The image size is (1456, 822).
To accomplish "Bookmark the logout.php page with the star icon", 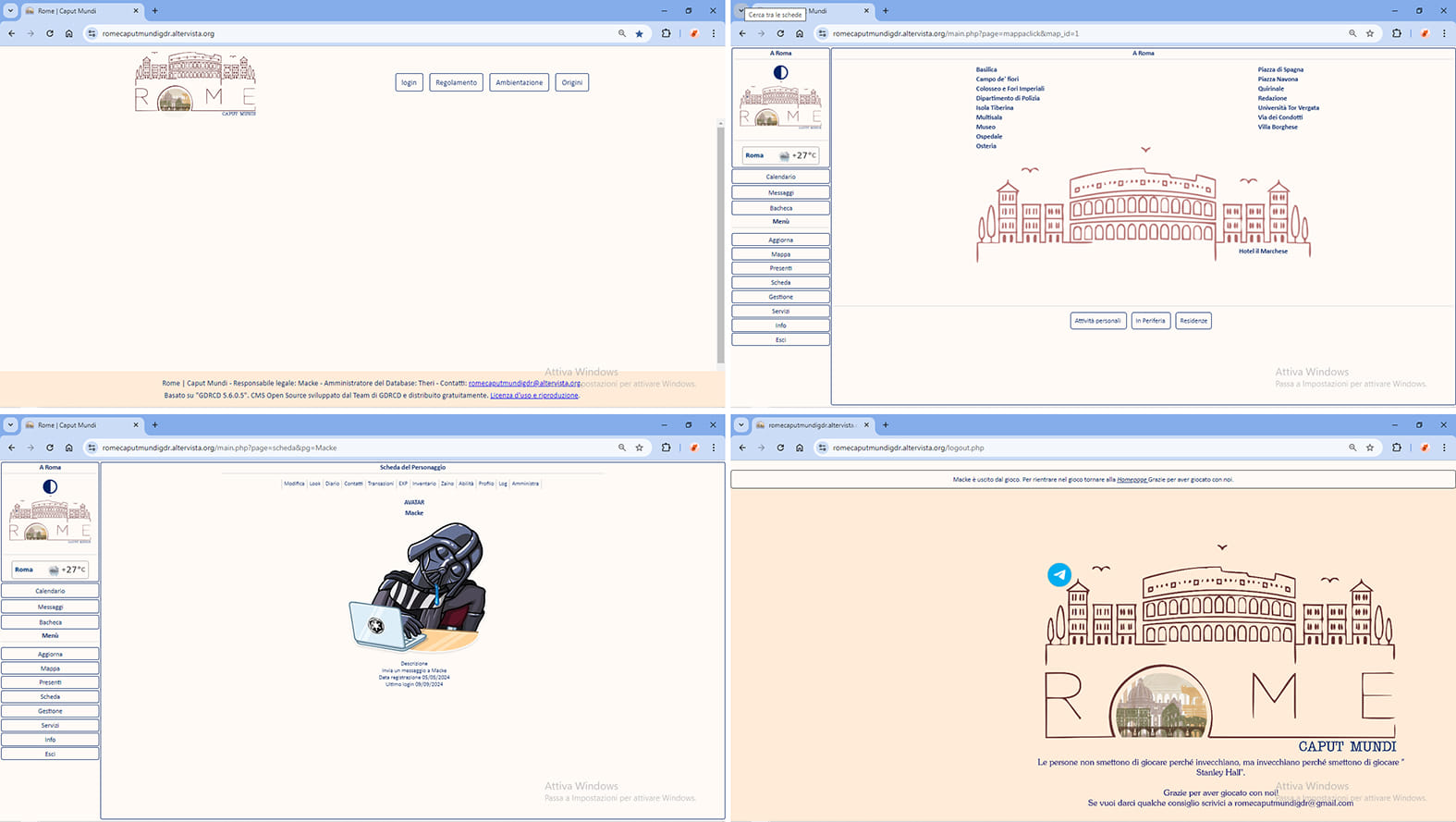I will point(1370,448).
